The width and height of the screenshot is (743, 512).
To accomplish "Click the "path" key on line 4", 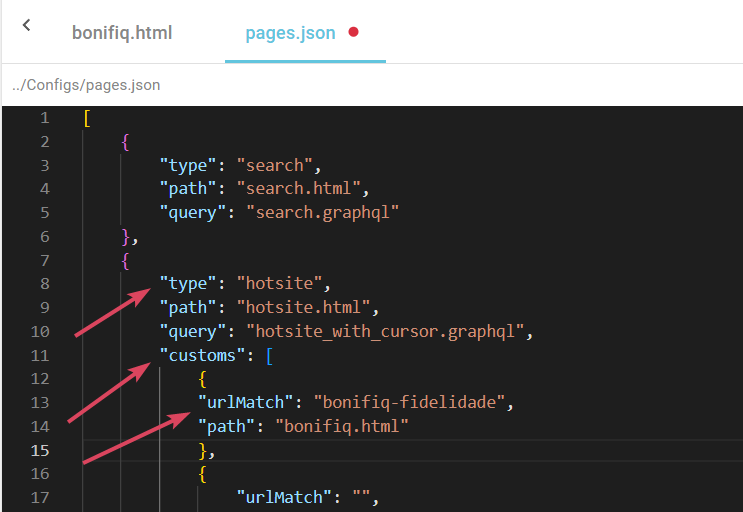I will coord(188,189).
